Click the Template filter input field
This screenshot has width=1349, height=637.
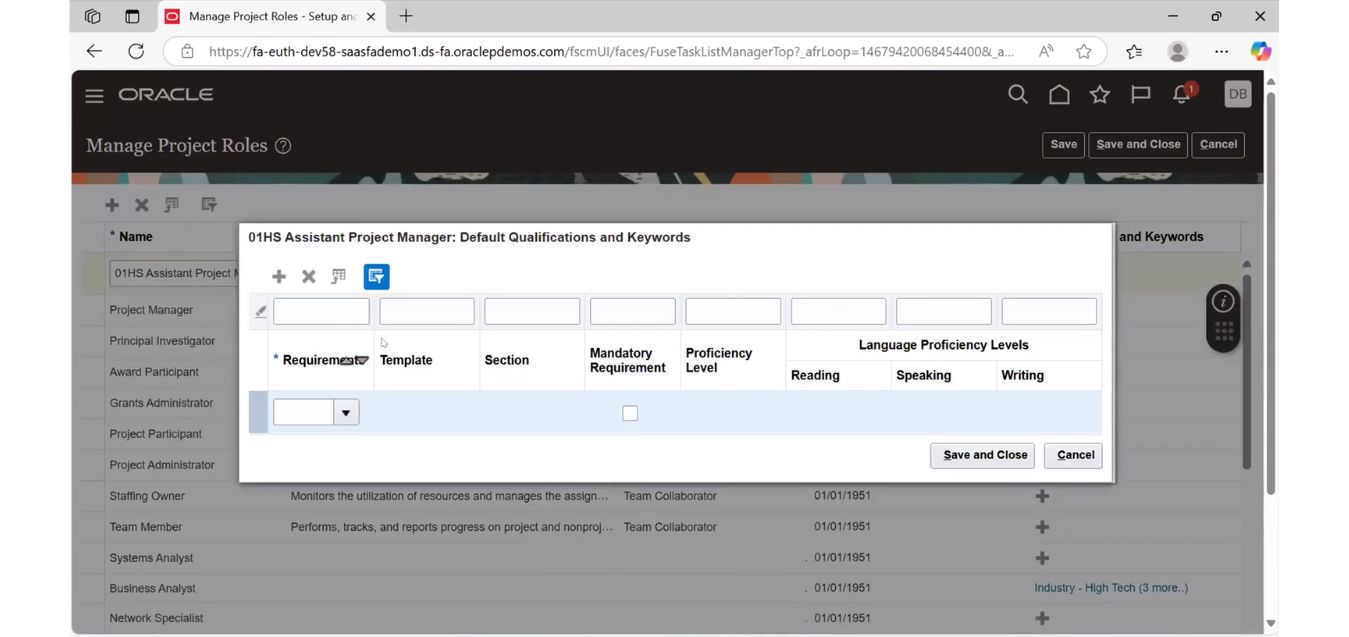point(426,310)
